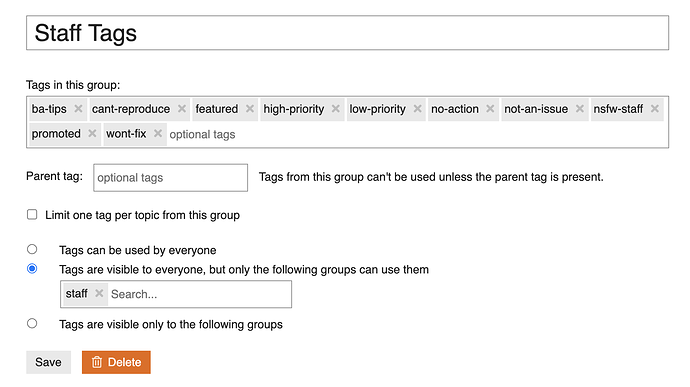Remove the nsfw-staff tag
This screenshot has height=387, width=690.
click(654, 109)
